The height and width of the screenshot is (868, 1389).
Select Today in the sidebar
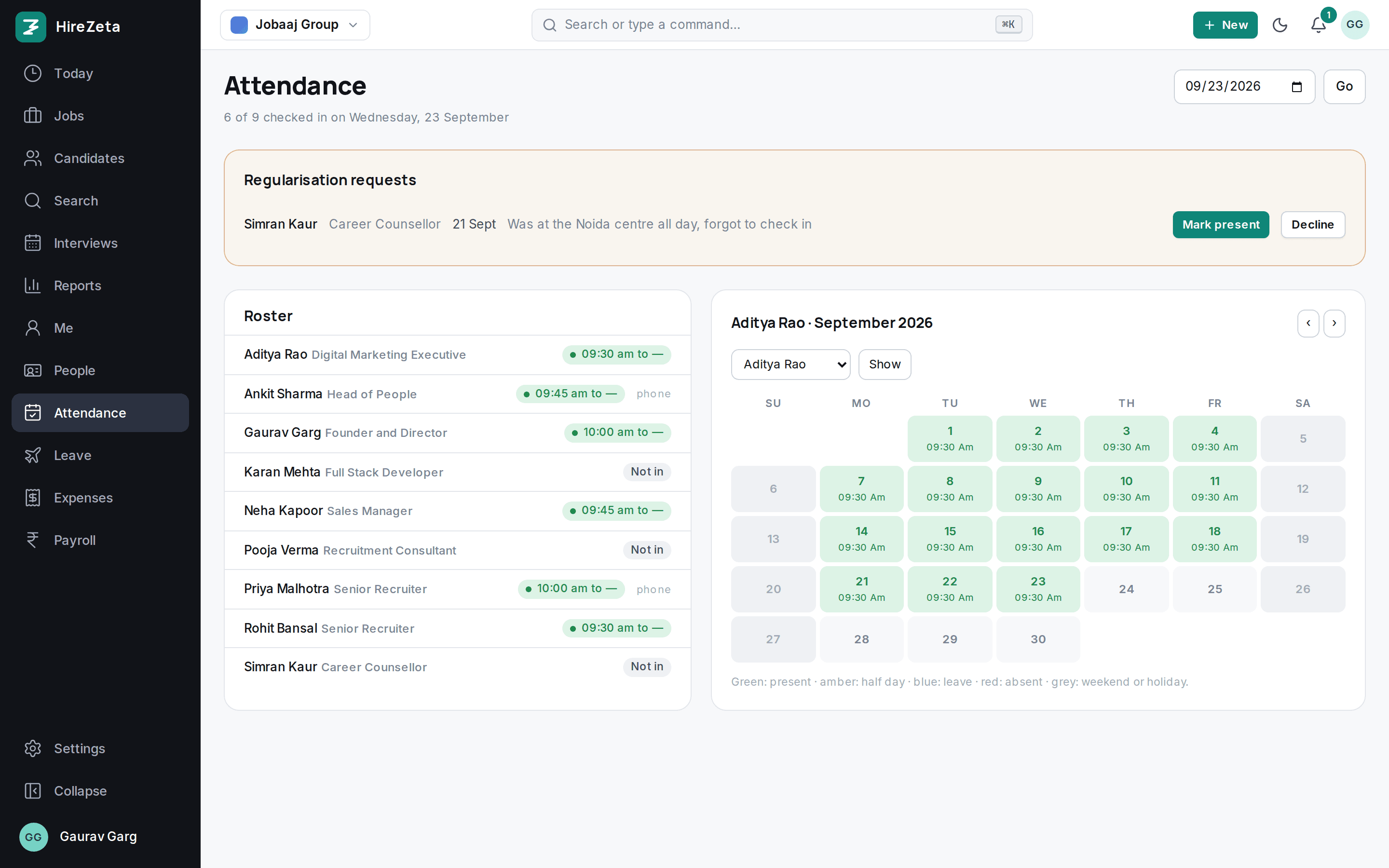click(100, 73)
